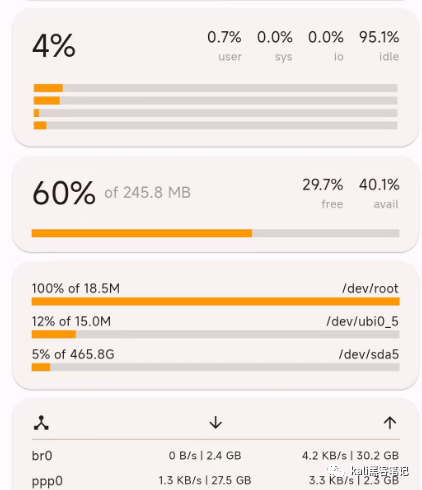Select the /dev/sda5 disk usage bar
The image size is (422, 490).
(x=215, y=367)
